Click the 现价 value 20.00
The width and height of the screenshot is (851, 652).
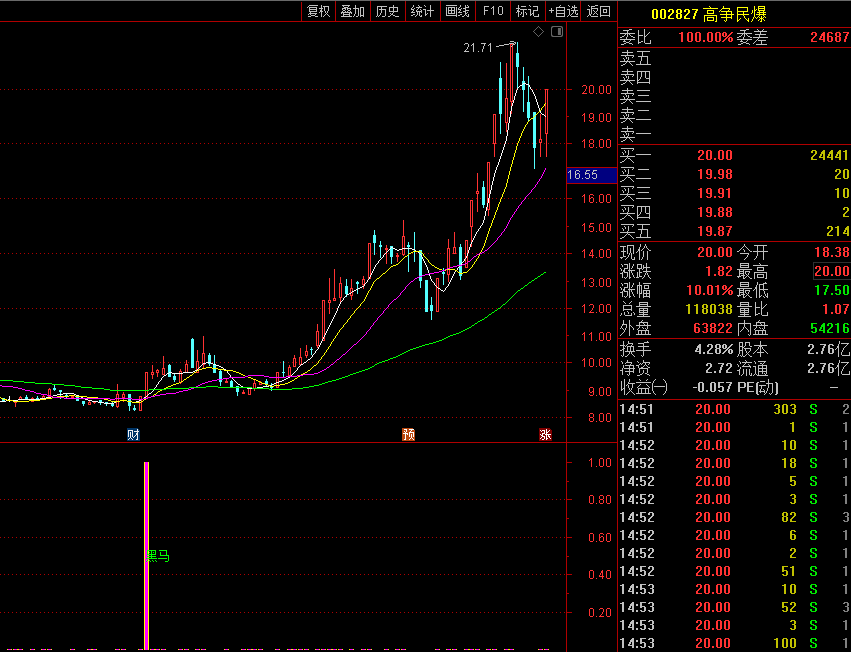(715, 252)
